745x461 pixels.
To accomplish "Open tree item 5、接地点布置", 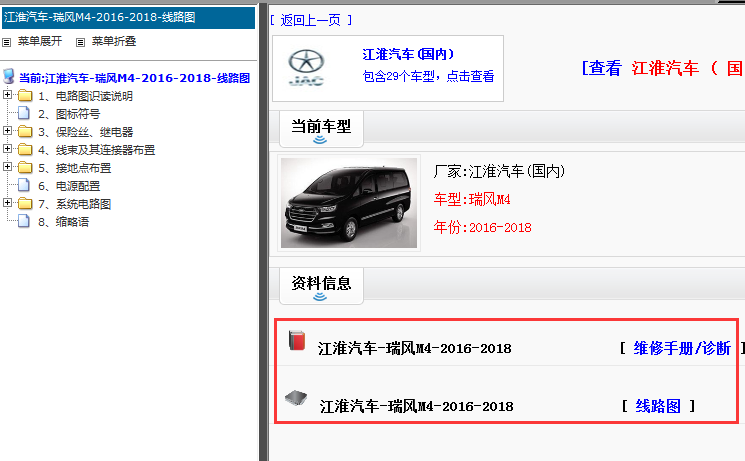I will point(75,168).
